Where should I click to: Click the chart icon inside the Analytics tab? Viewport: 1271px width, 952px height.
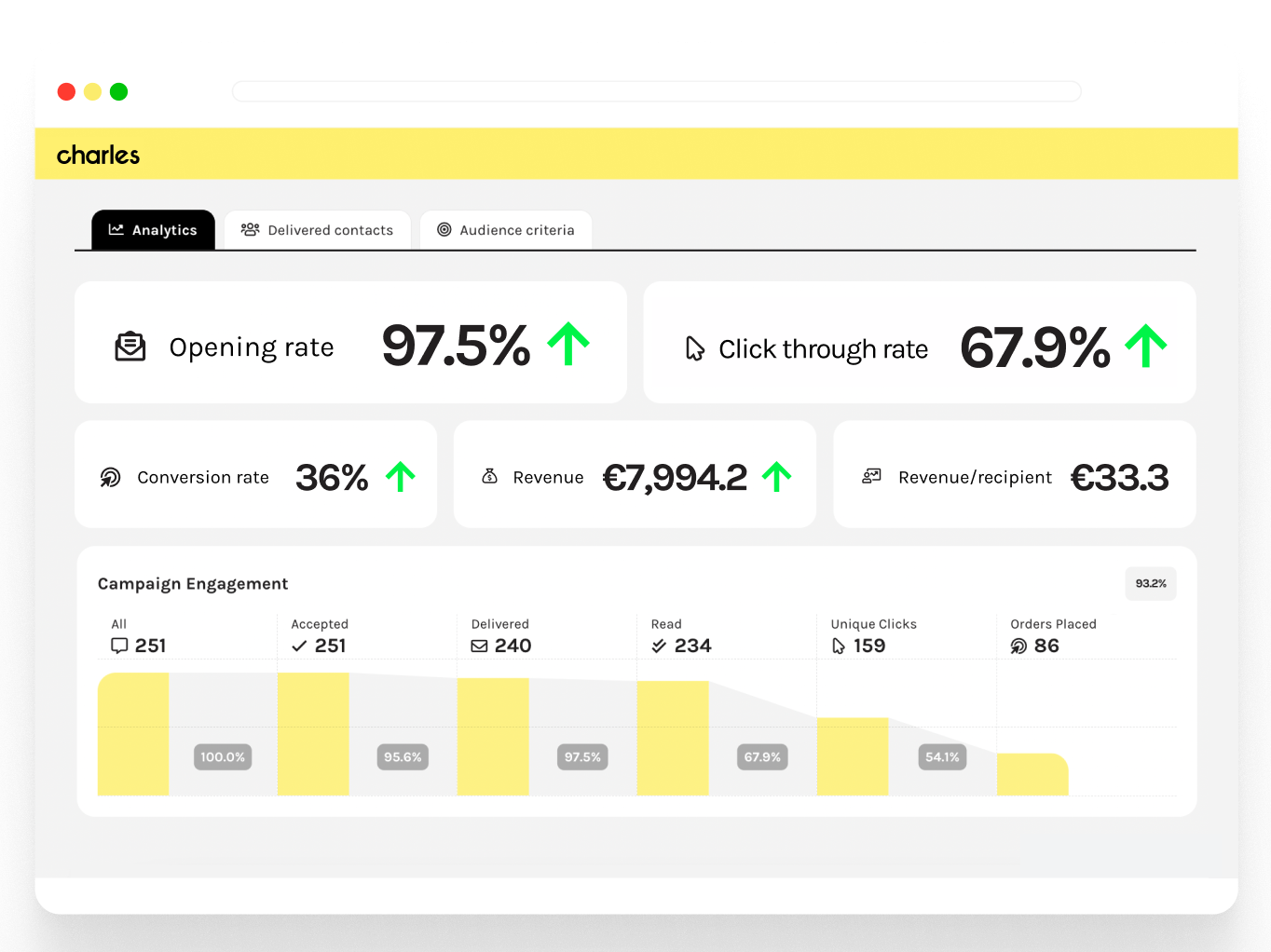117,229
